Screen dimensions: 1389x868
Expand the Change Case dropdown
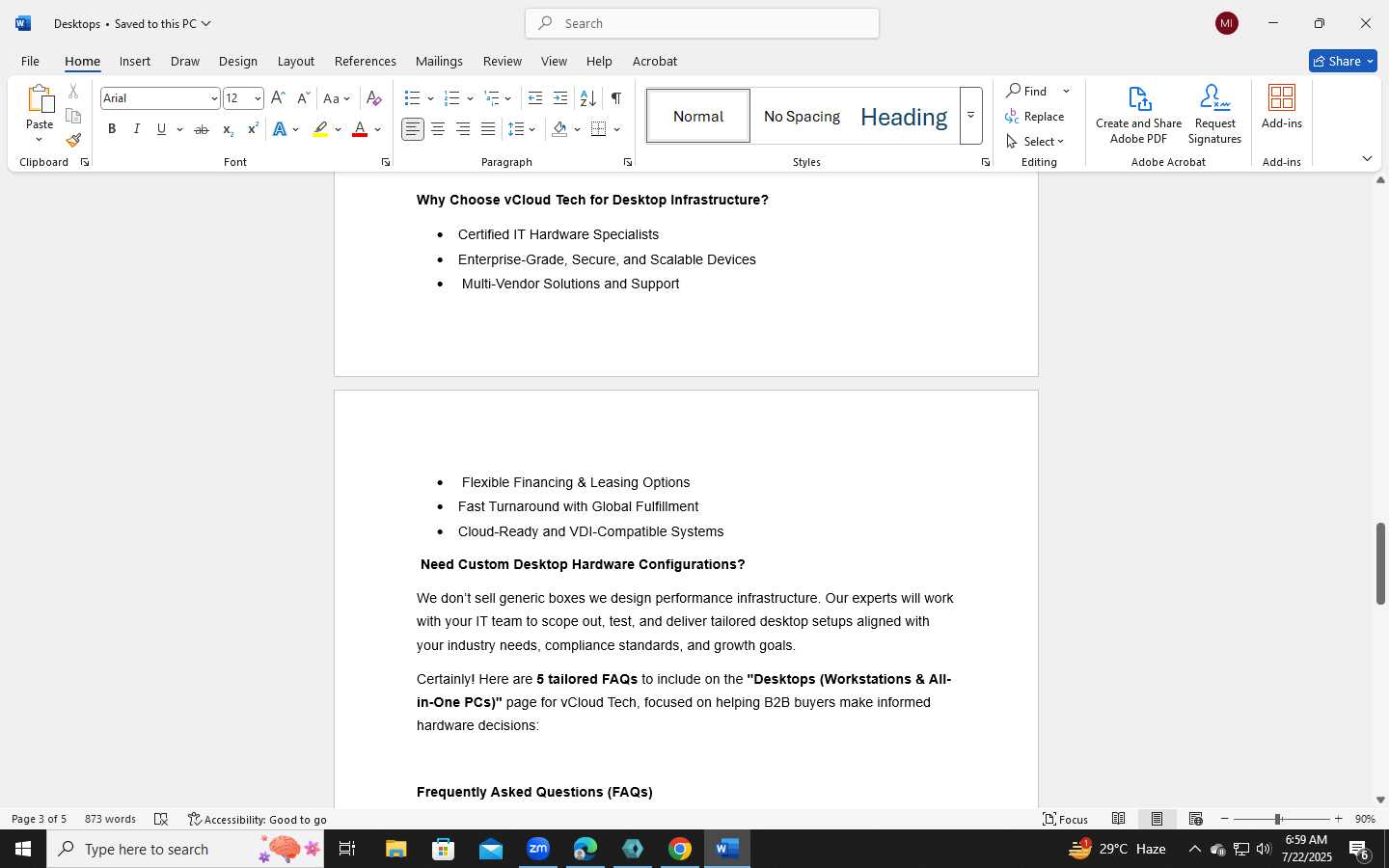pyautogui.click(x=347, y=98)
